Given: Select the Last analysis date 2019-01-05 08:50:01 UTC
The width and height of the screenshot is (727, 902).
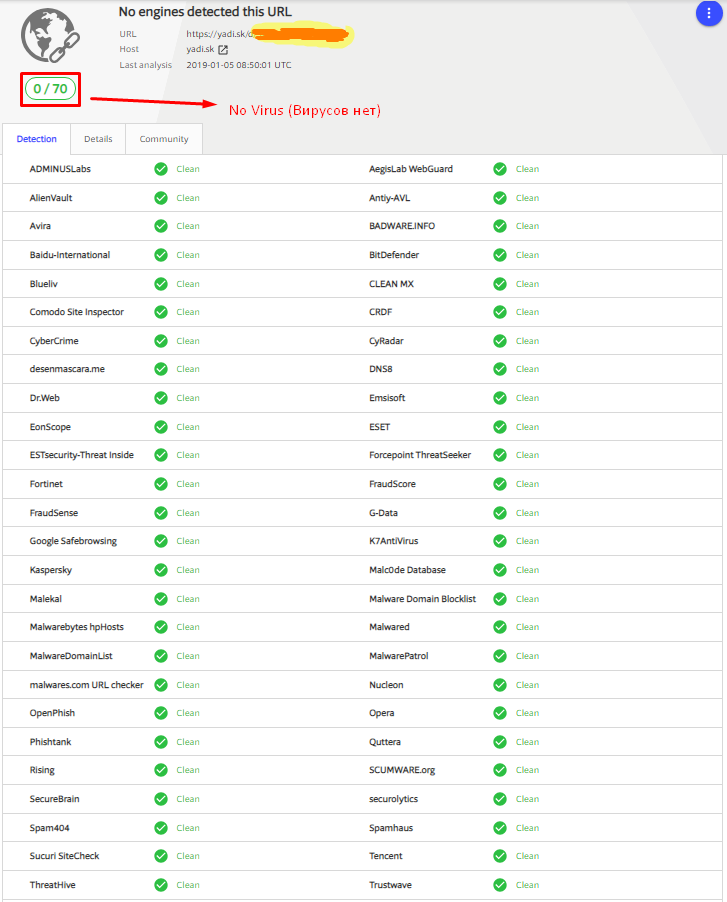Looking at the screenshot, I should click(x=239, y=65).
